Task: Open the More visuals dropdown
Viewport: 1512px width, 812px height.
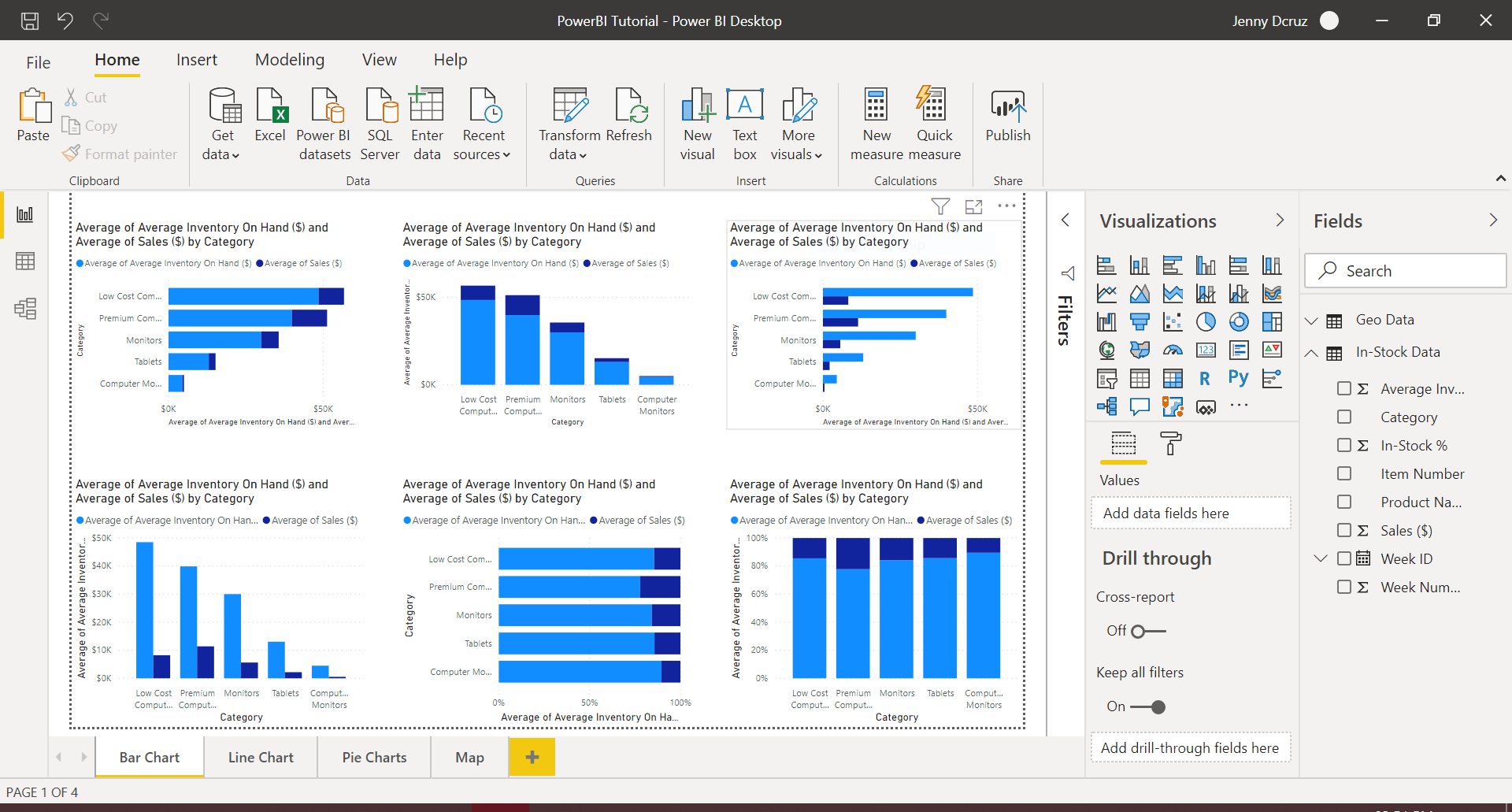Action: coord(797,145)
